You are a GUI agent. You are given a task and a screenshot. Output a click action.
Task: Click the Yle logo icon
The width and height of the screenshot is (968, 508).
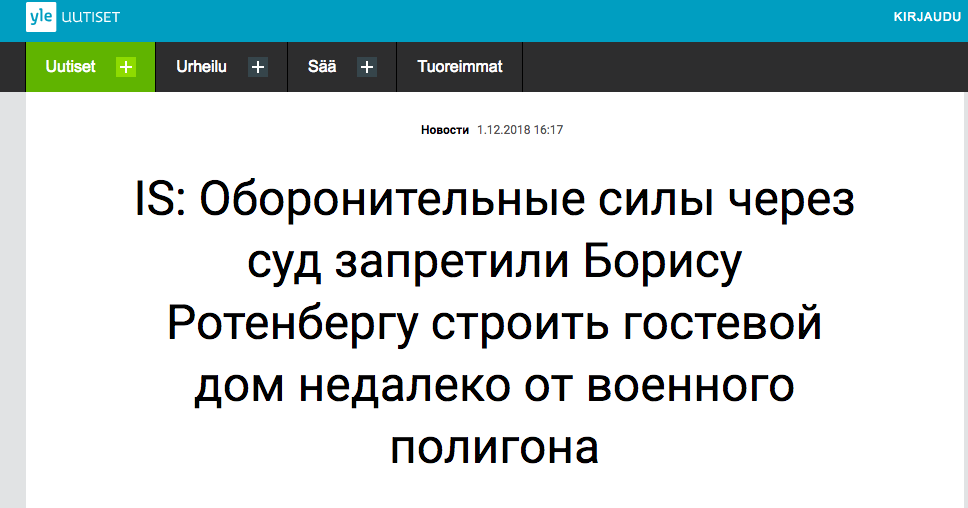point(41,17)
